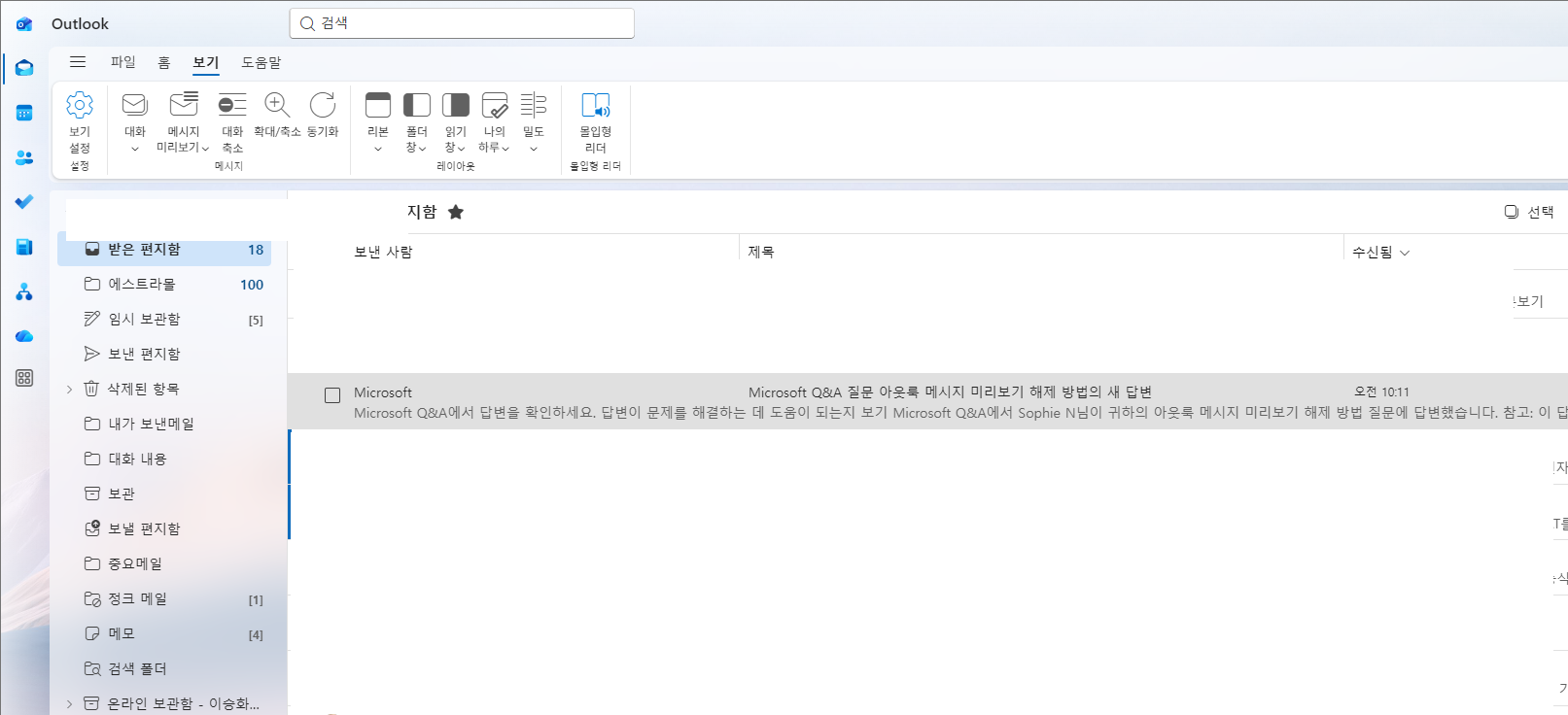Select the 임시 보관함 folder

(x=164, y=320)
